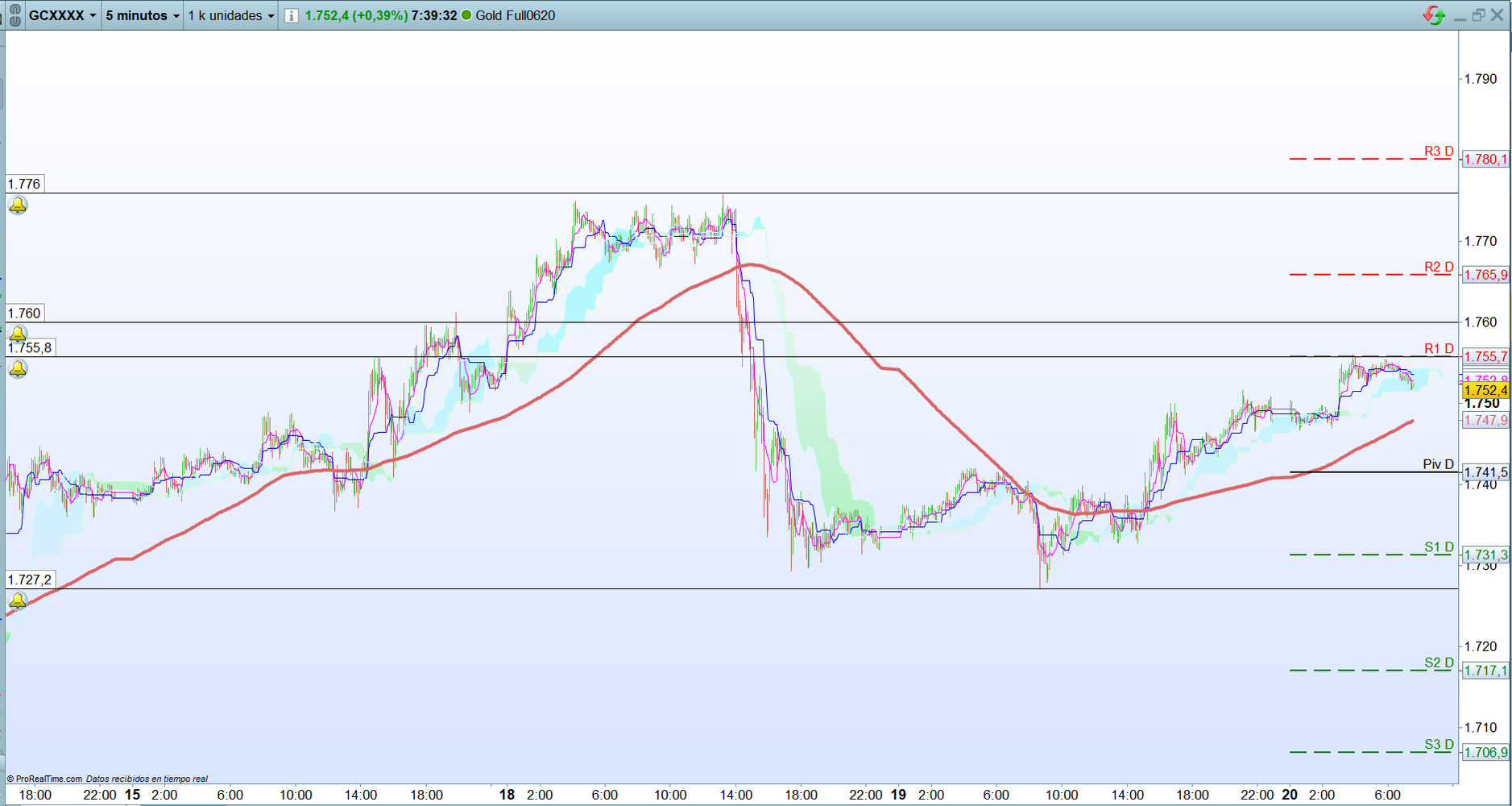This screenshot has width=1512, height=806.
Task: Click the instrument info icon
Action: pos(292,15)
